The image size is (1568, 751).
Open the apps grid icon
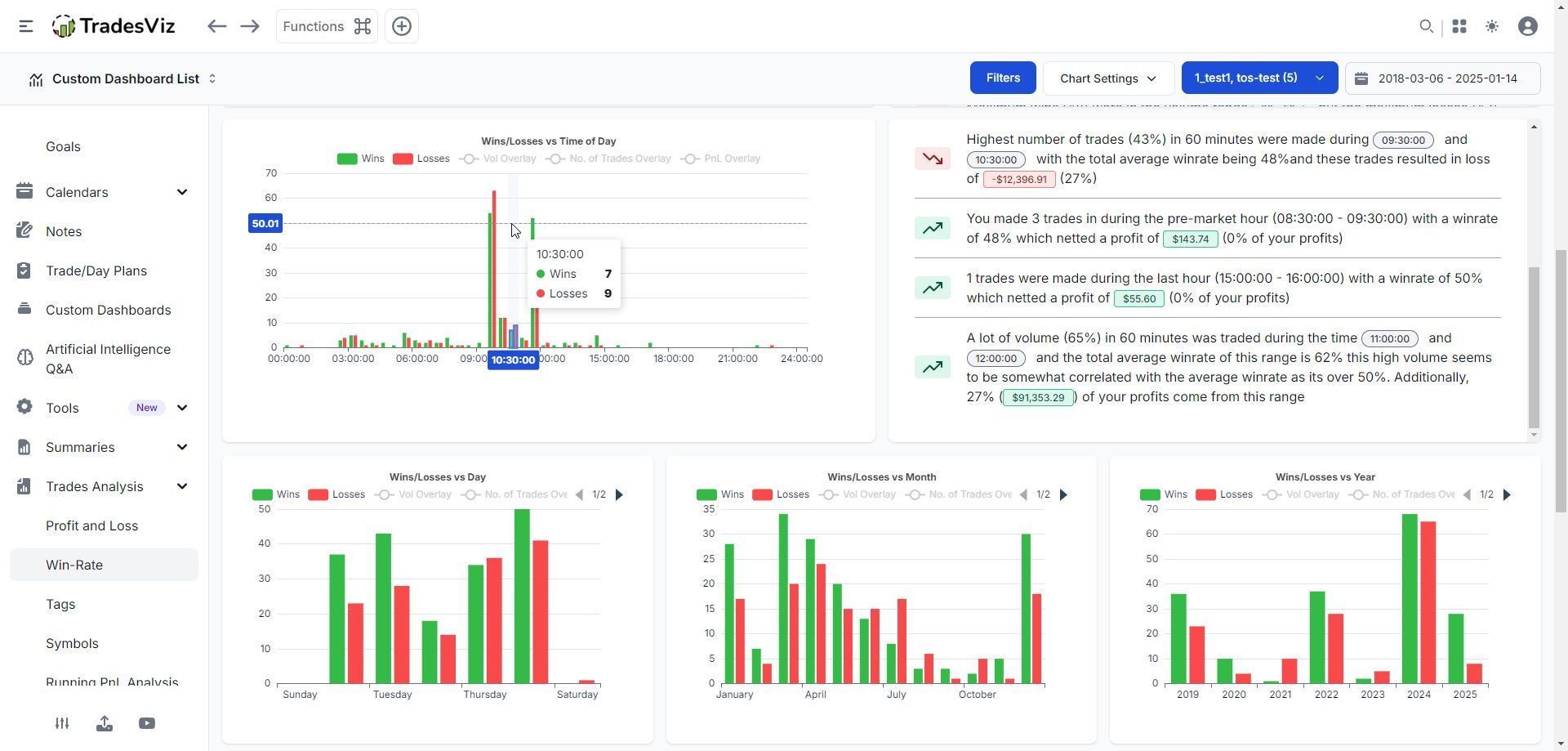[x=1459, y=26]
